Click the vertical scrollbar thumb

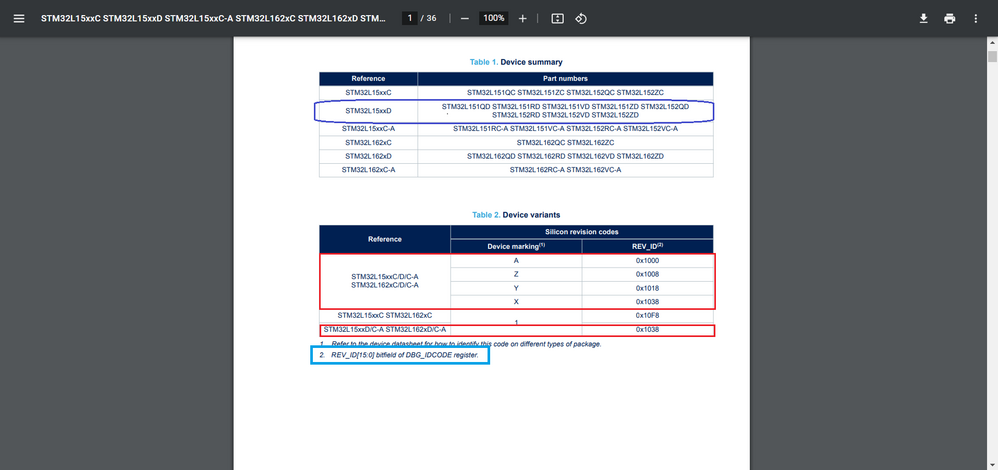(992, 57)
